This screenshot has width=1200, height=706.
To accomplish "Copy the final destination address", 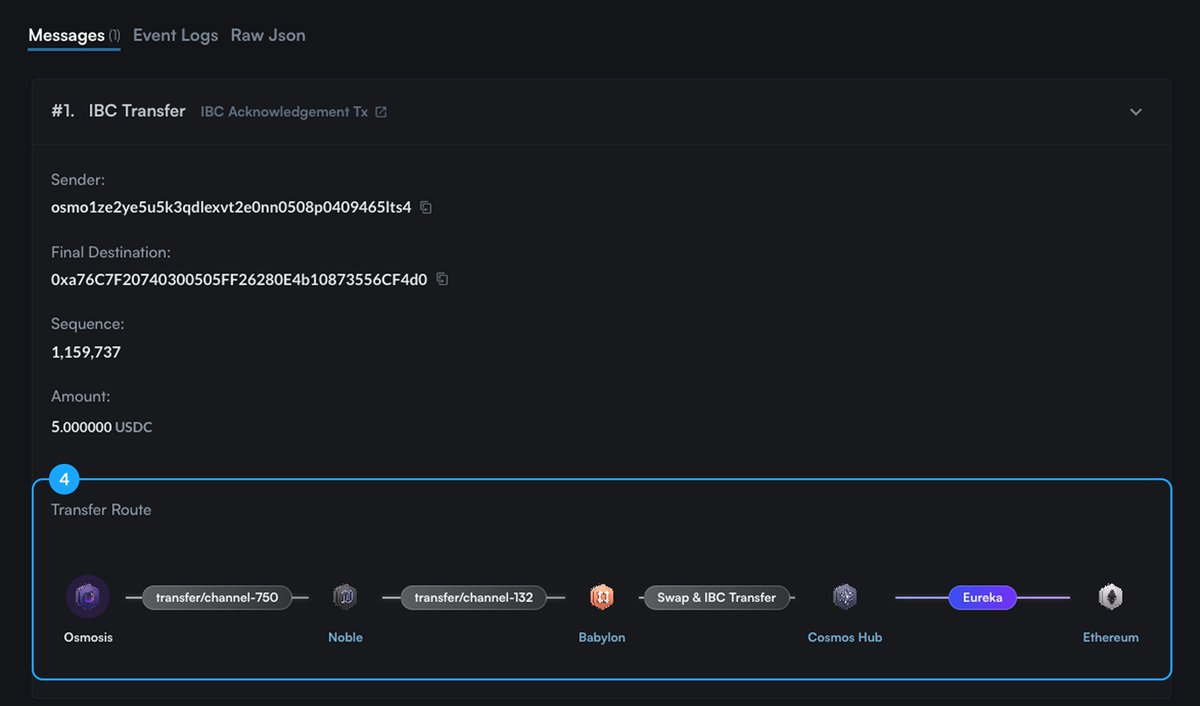I will pos(442,280).
